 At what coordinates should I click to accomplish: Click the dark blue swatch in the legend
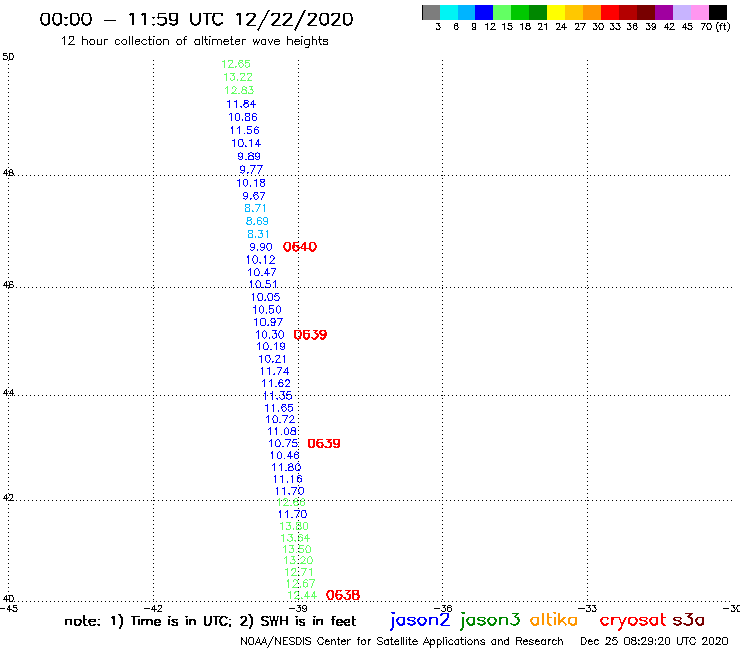point(484,12)
